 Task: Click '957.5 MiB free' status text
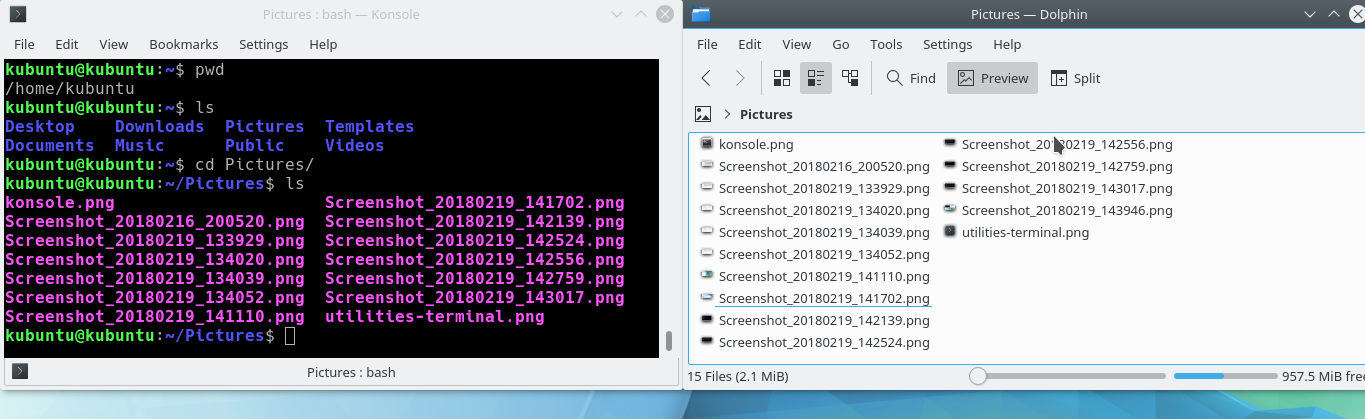1322,377
